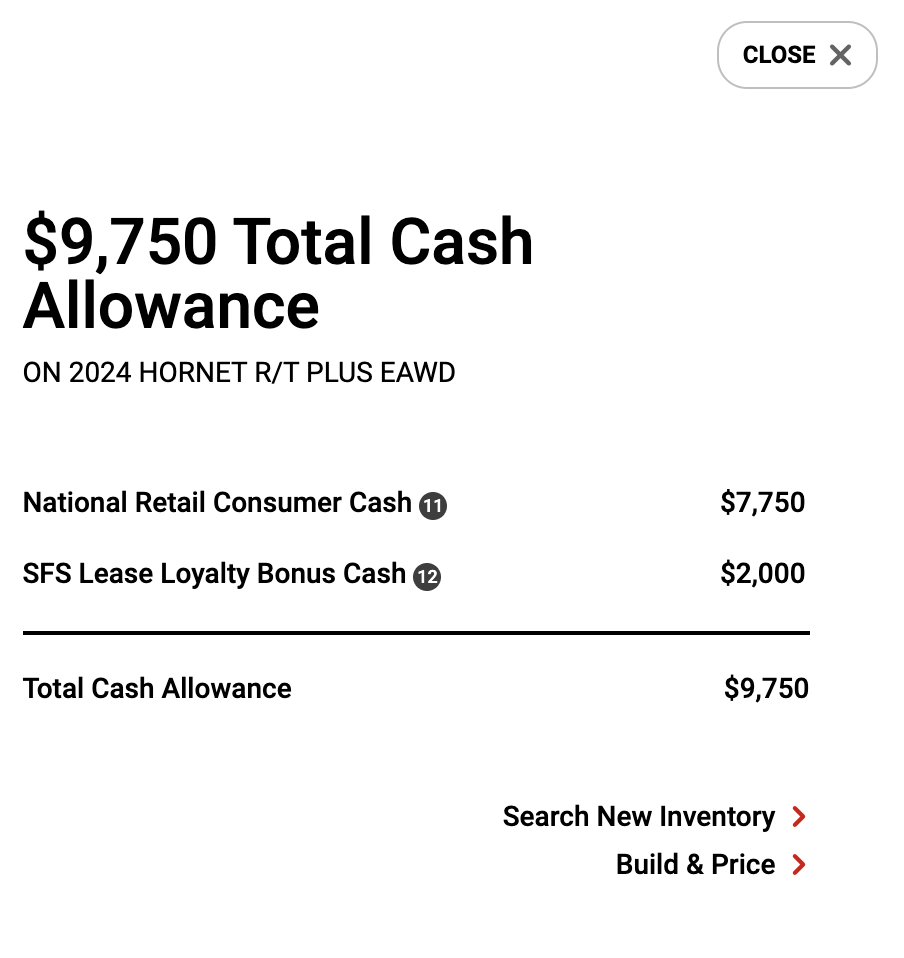Click red chevron beside Build & Price

coord(799,865)
